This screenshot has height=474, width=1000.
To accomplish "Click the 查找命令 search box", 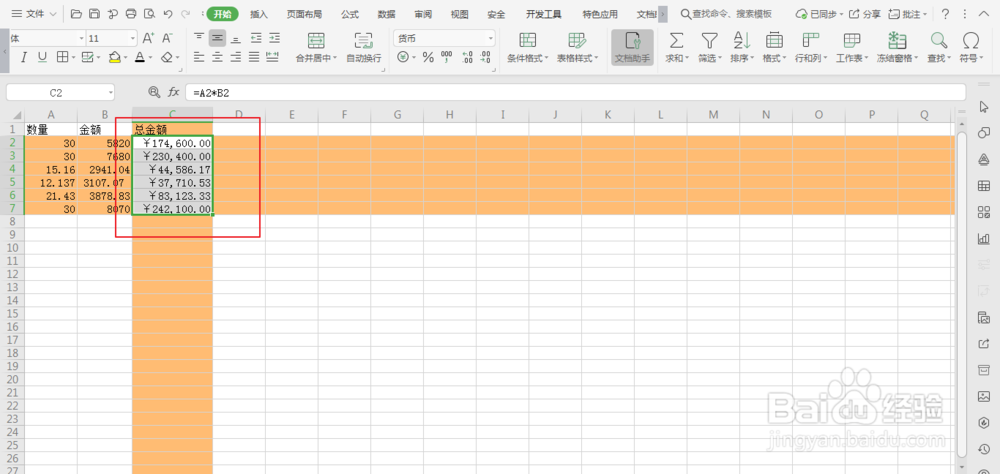I will pos(726,14).
